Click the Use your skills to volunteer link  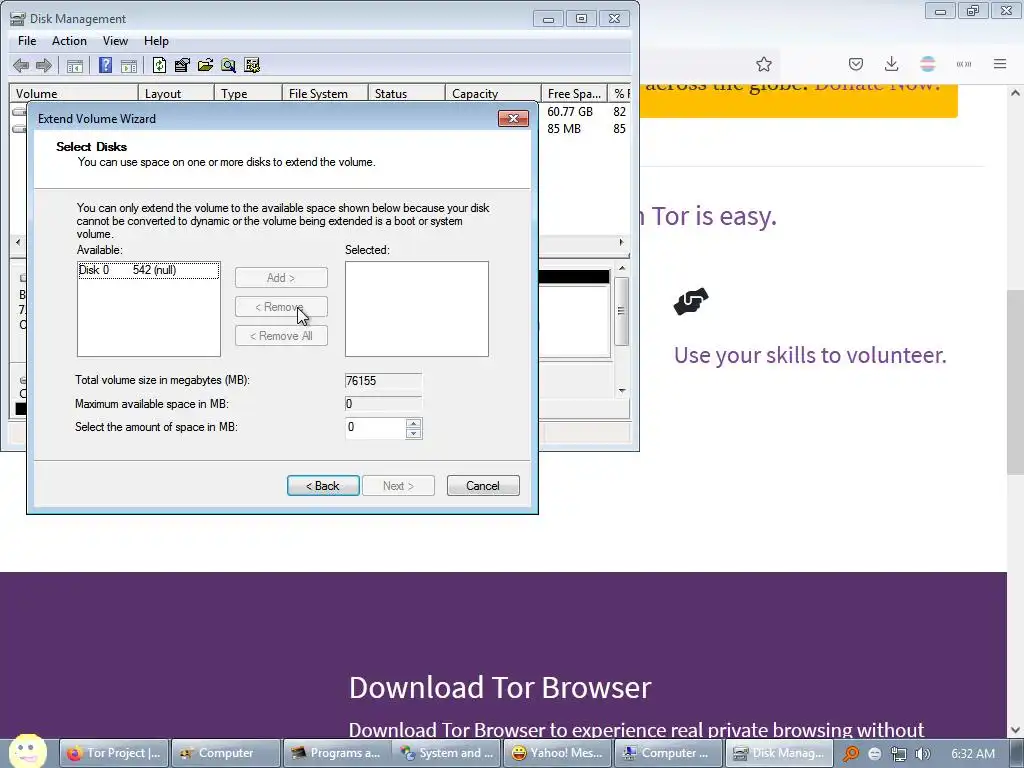tap(810, 355)
